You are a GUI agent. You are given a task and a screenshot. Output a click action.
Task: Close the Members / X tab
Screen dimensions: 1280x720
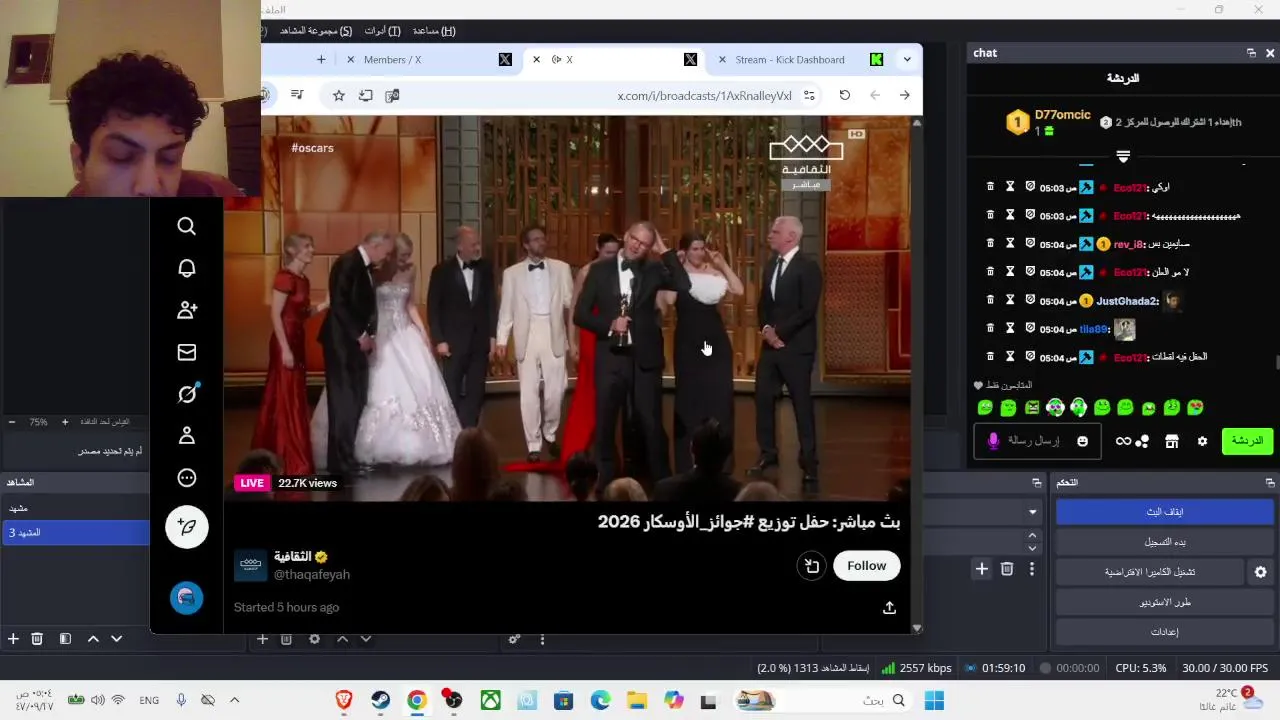(x=350, y=60)
